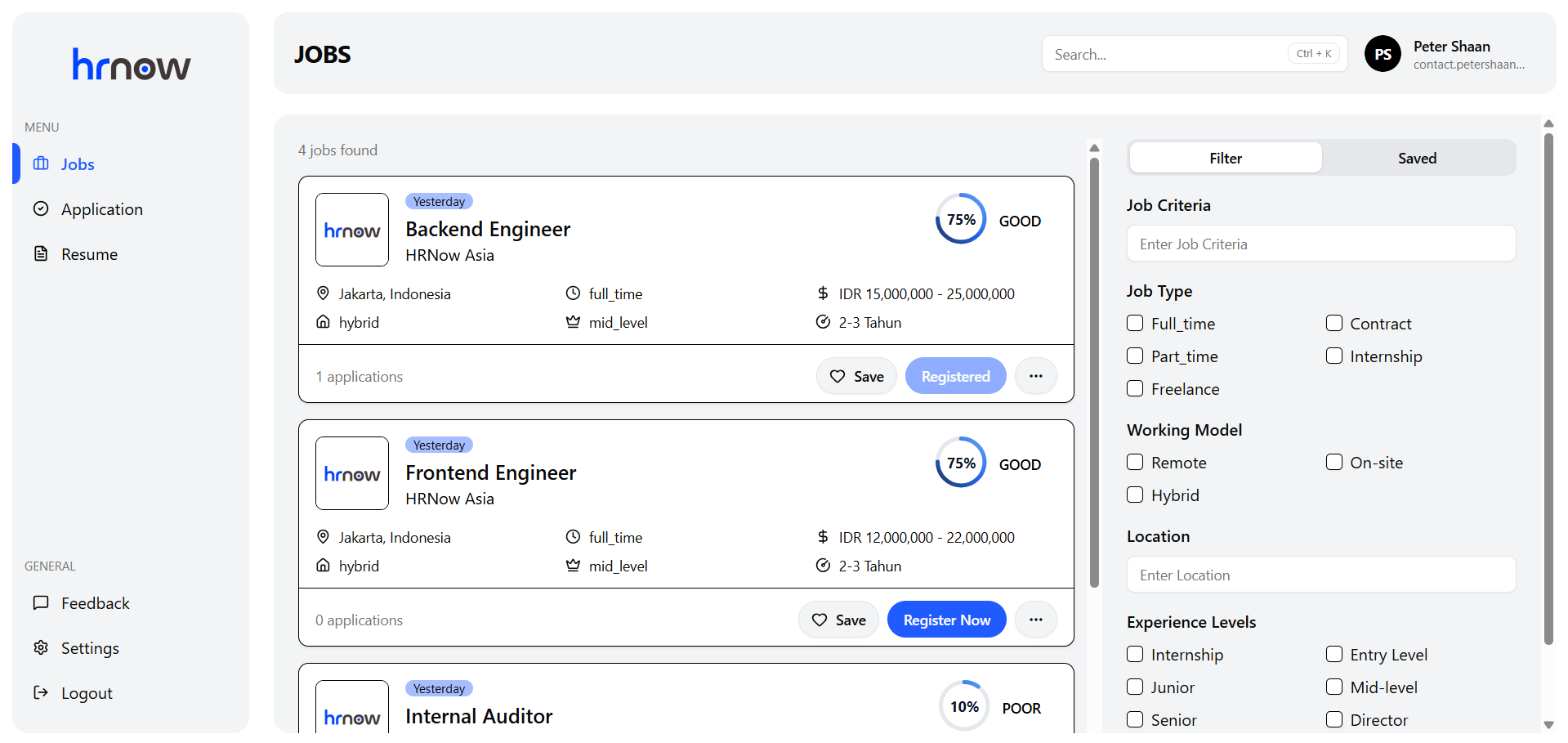The height and width of the screenshot is (743, 1568).
Task: Click the PS profile avatar
Action: coord(1383,54)
